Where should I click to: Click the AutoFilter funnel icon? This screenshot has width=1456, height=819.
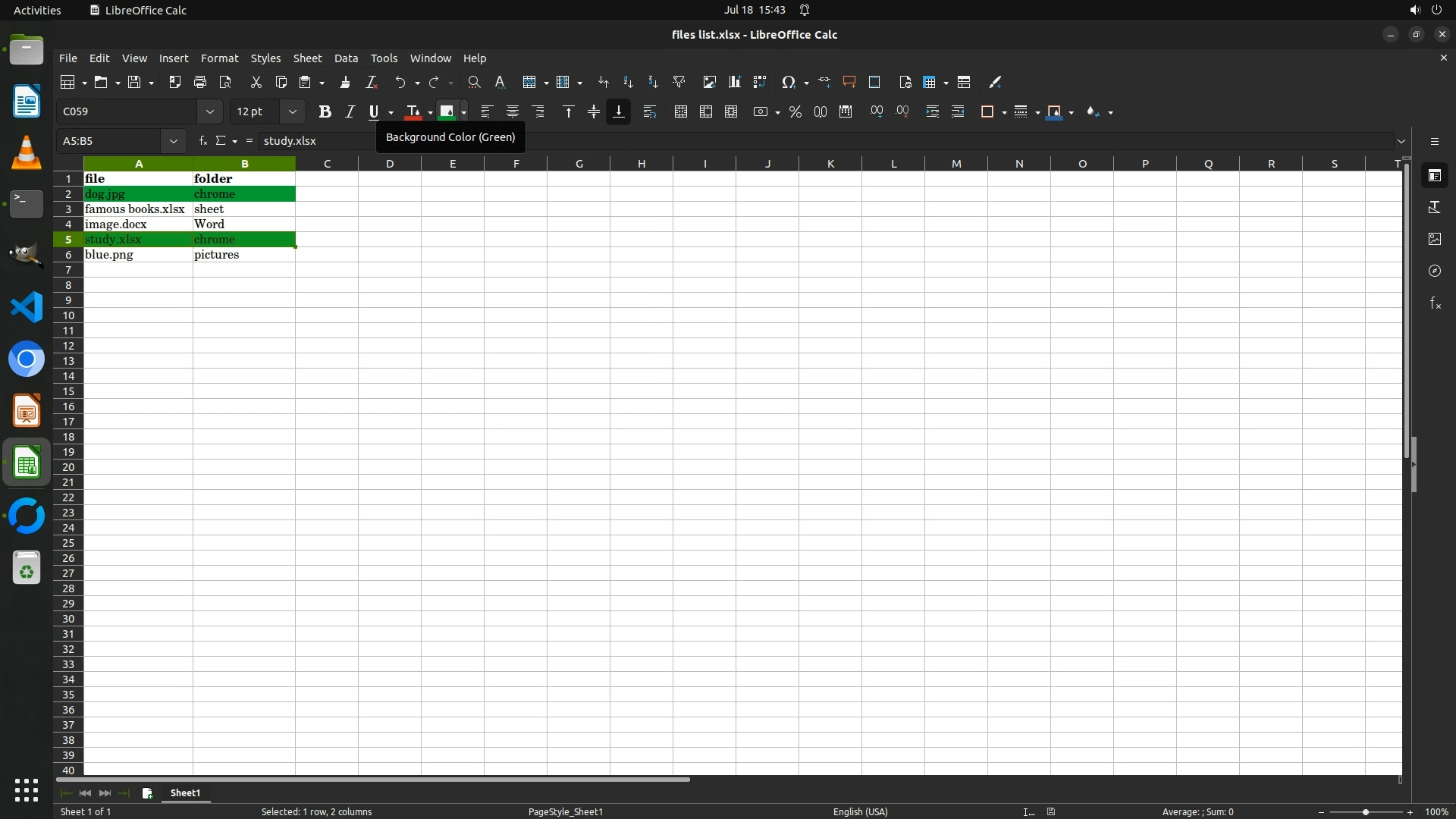coord(679,82)
